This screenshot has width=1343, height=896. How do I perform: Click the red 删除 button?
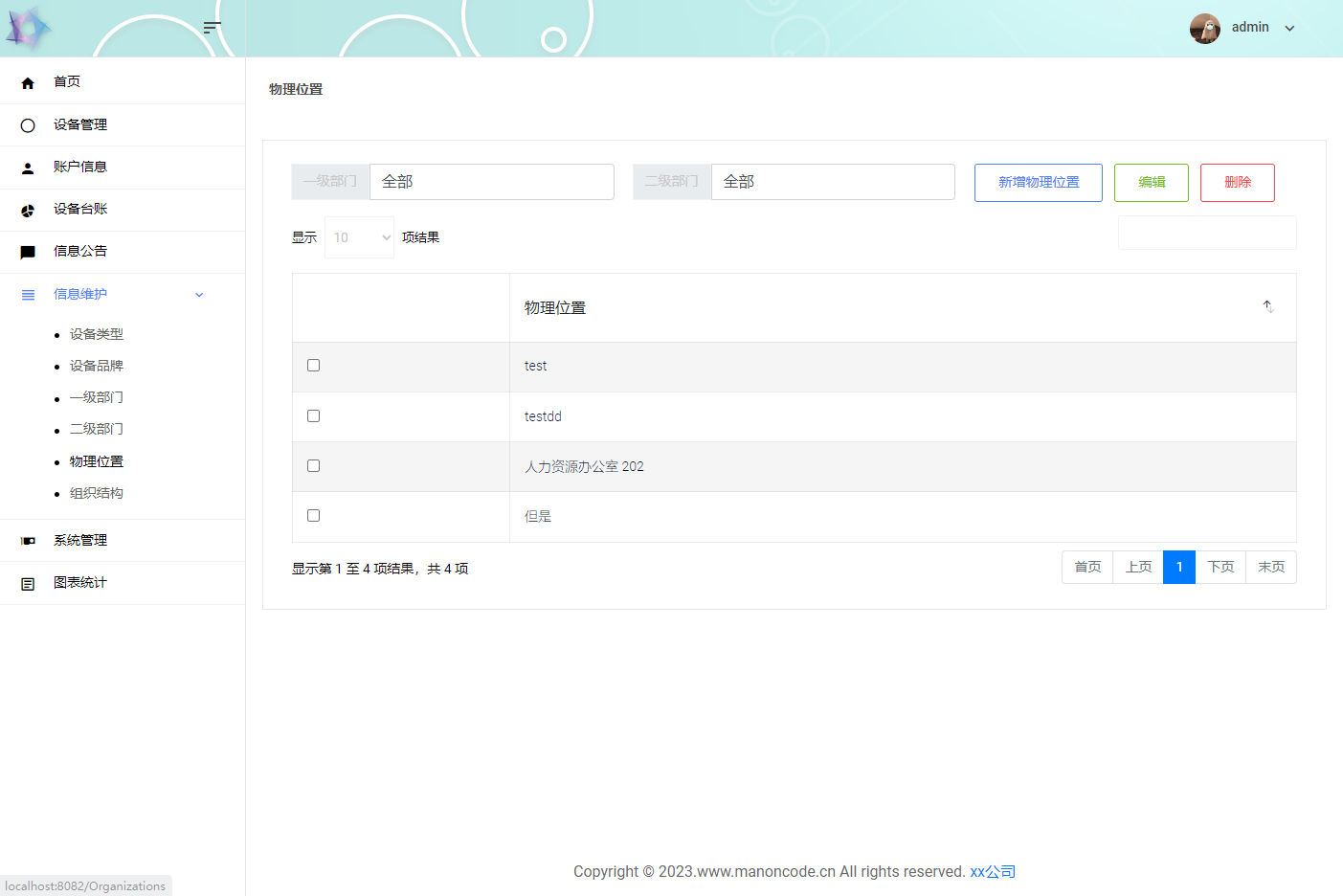[1238, 183]
